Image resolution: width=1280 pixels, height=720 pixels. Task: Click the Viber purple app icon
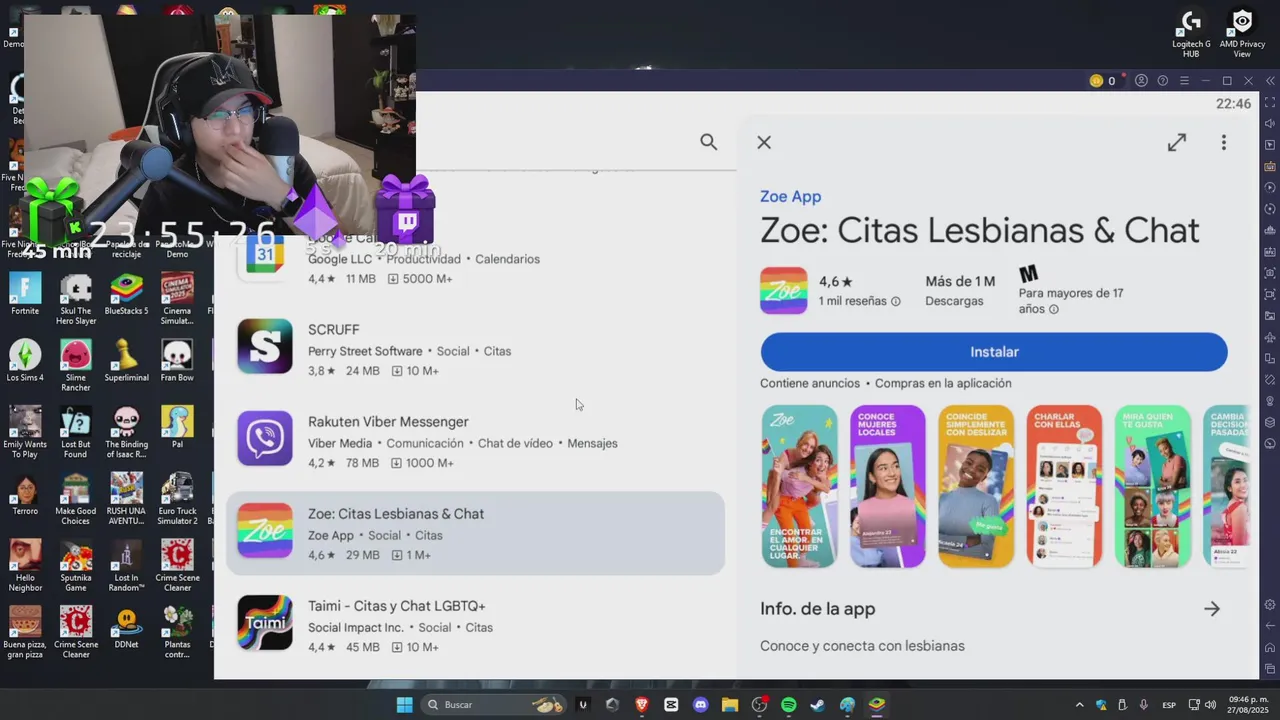265,438
